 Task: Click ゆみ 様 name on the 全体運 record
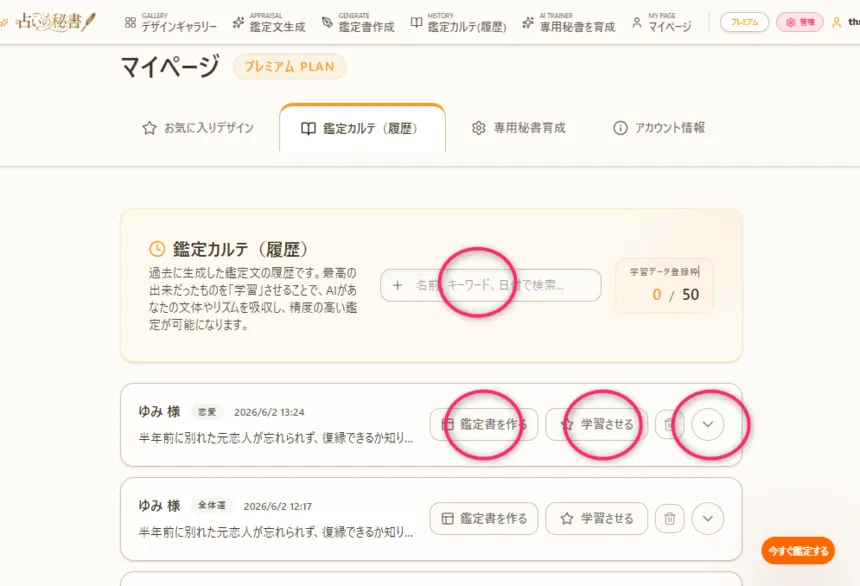pos(159,505)
